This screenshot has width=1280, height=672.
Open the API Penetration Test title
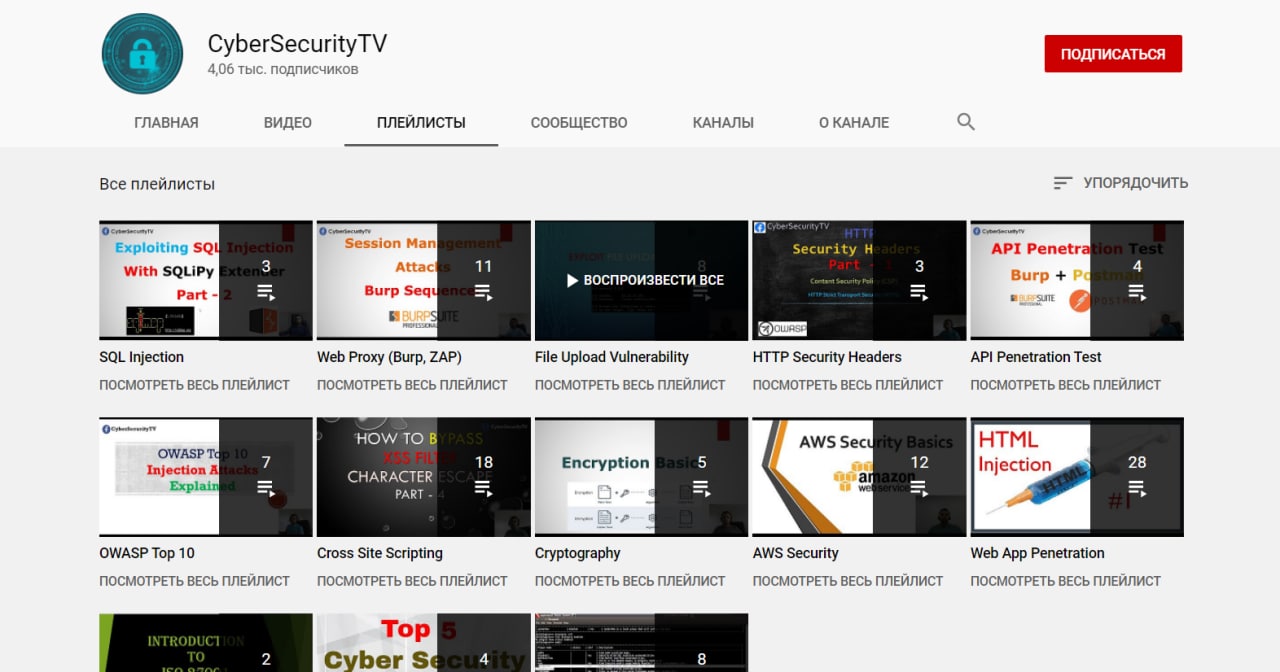[1036, 357]
